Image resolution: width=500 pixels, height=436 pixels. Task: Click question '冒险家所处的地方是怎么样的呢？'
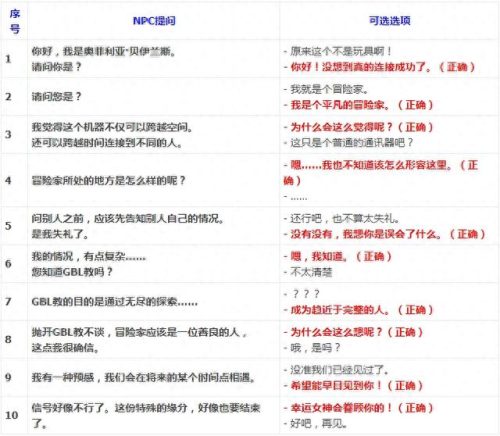click(108, 180)
